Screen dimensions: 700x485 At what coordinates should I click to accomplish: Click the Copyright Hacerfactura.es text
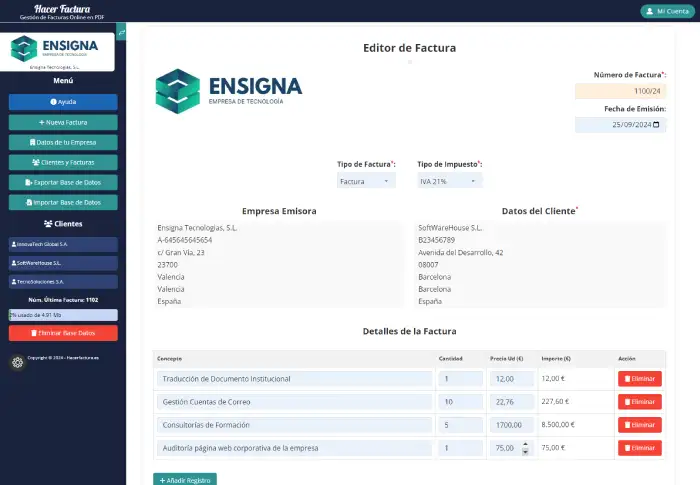click(63, 358)
